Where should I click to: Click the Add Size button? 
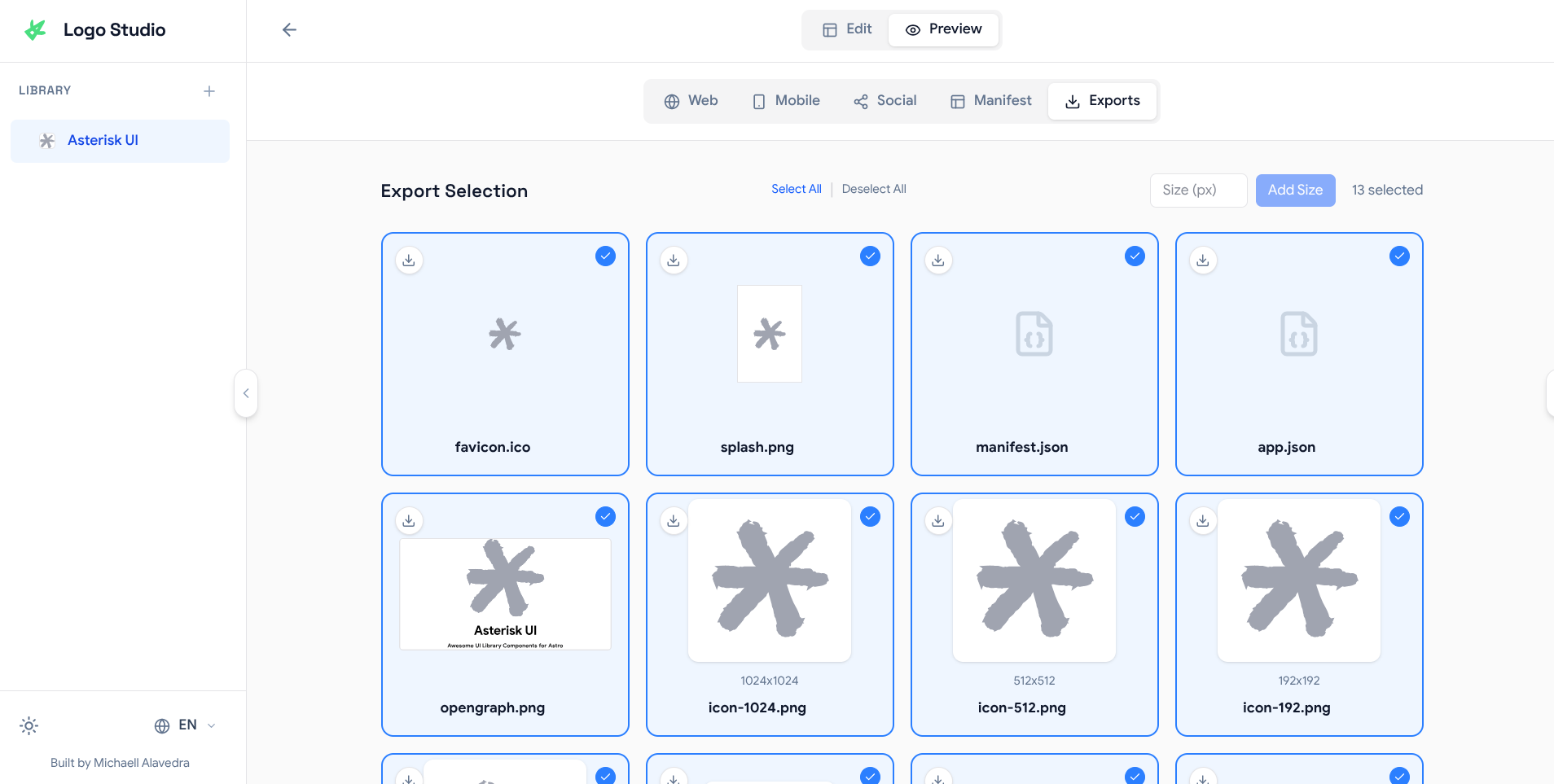tap(1295, 191)
